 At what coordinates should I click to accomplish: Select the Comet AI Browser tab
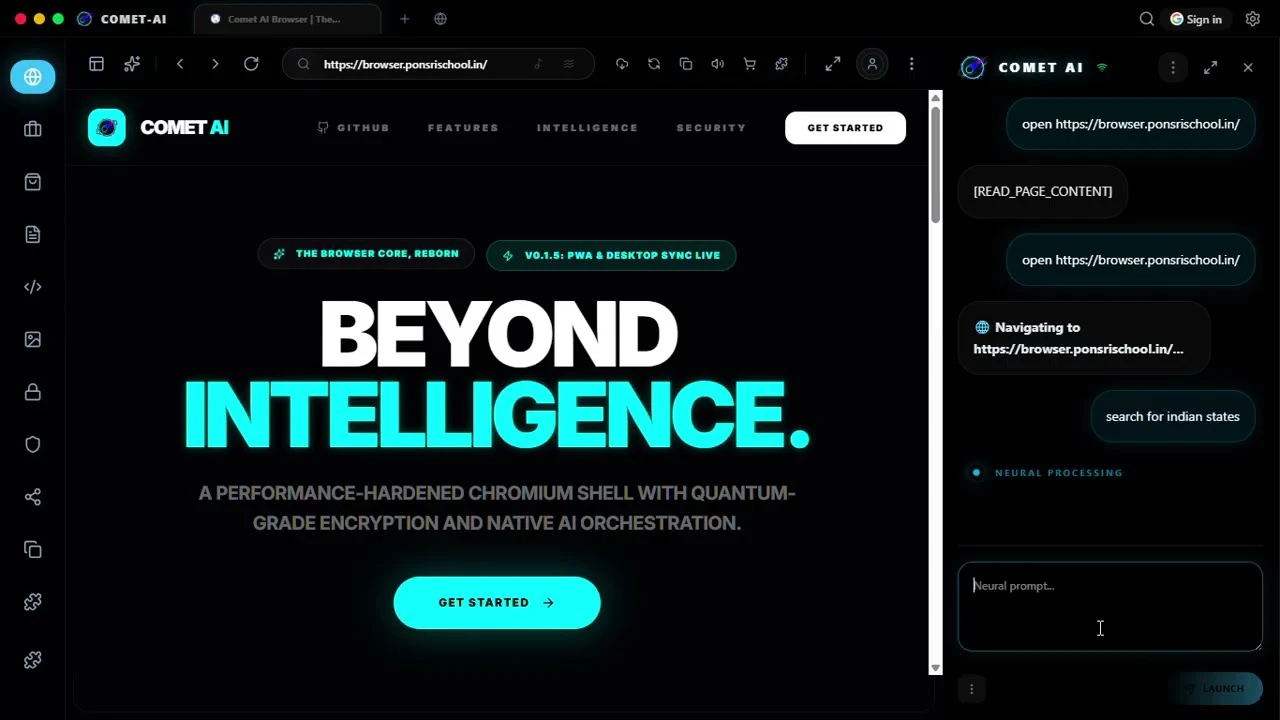click(287, 19)
